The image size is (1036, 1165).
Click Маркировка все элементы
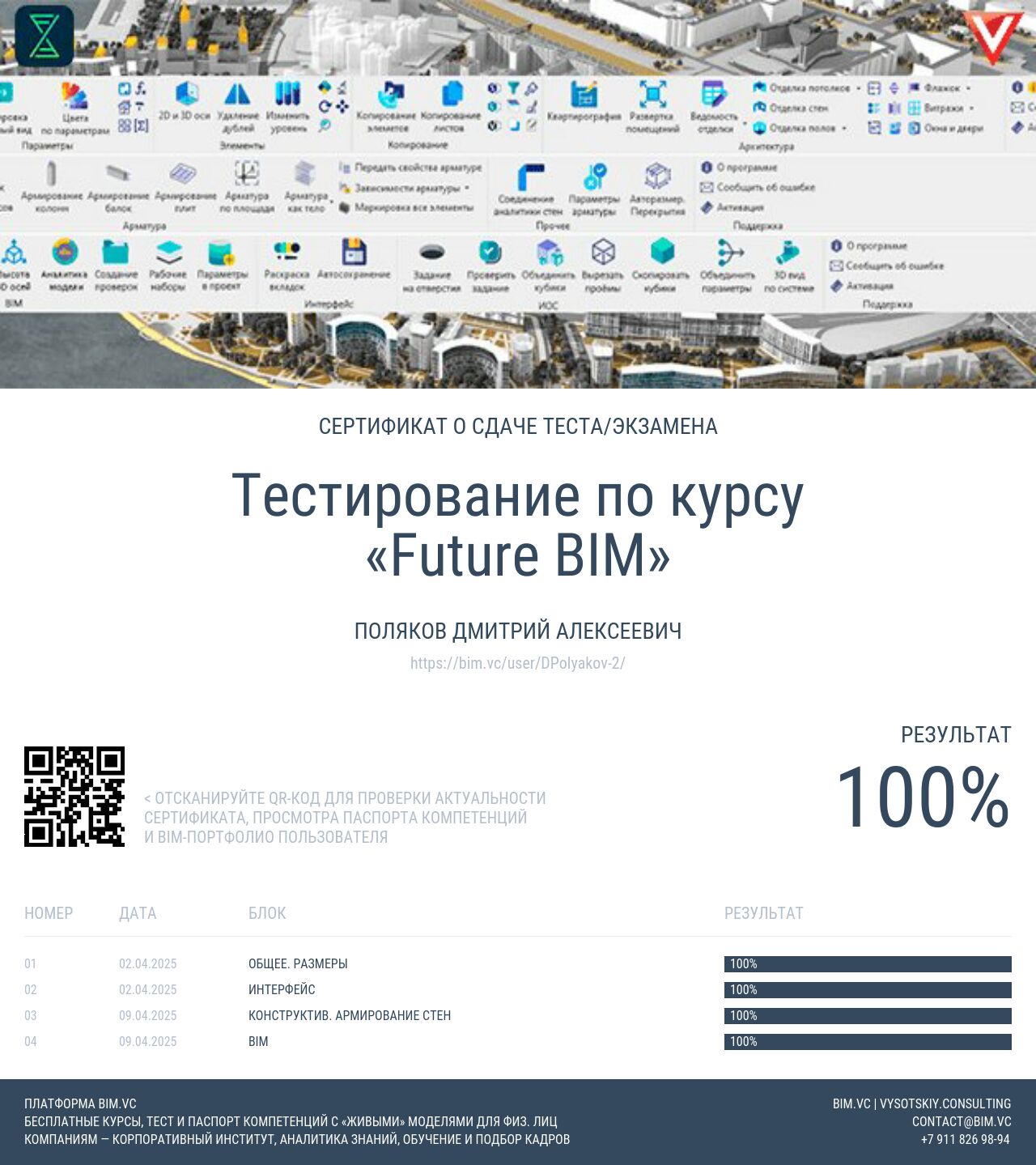click(406, 207)
